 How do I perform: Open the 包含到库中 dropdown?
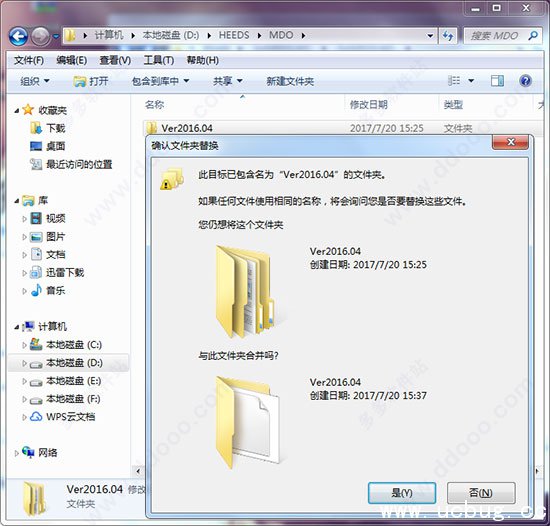coord(160,81)
